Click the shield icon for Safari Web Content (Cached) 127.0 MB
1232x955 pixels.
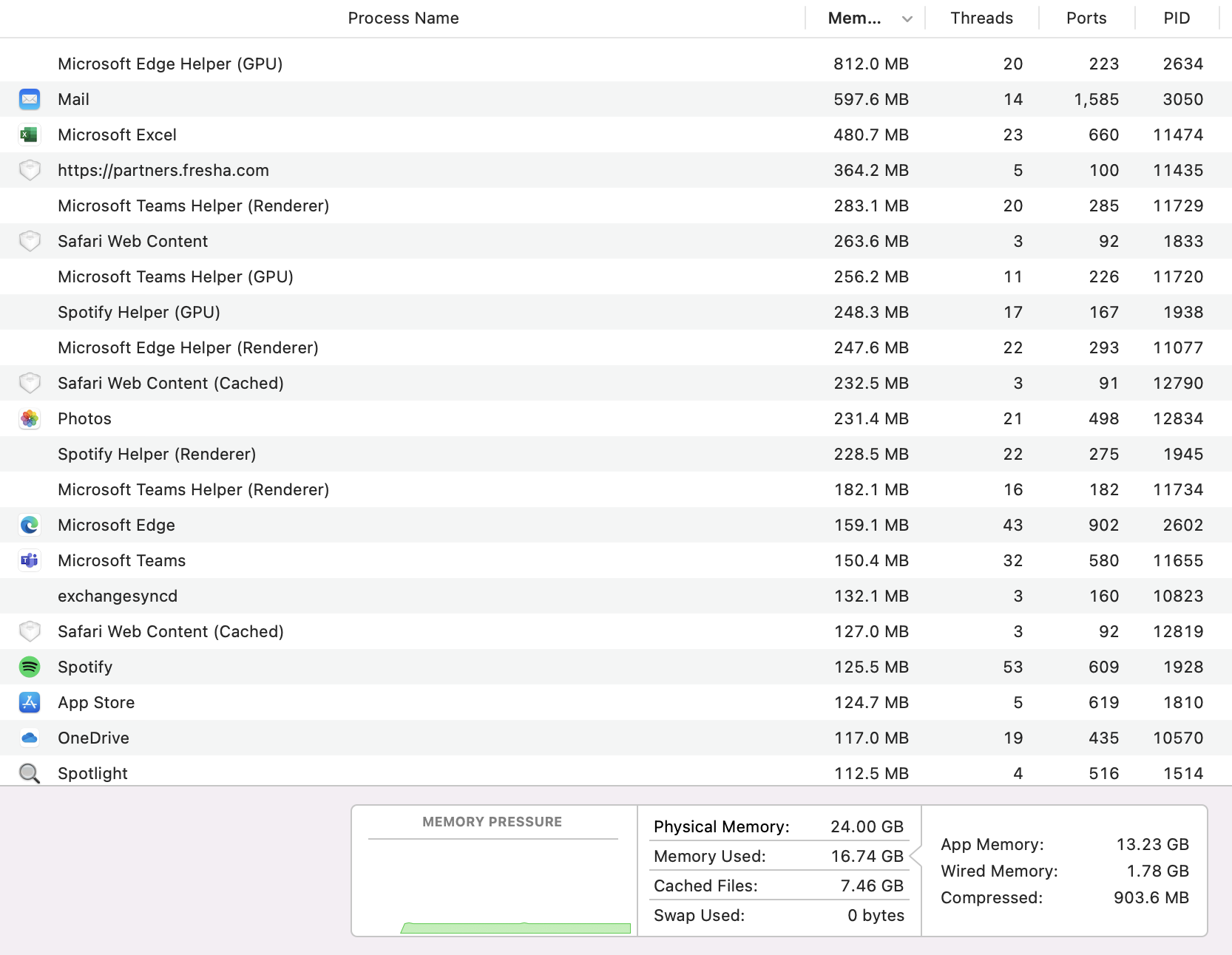coord(30,631)
